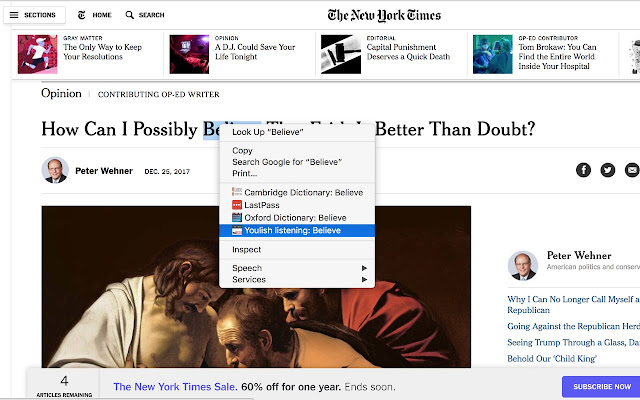Screen dimensions: 640x400
Task: Open the New York Times Sale link
Action: (x=175, y=387)
